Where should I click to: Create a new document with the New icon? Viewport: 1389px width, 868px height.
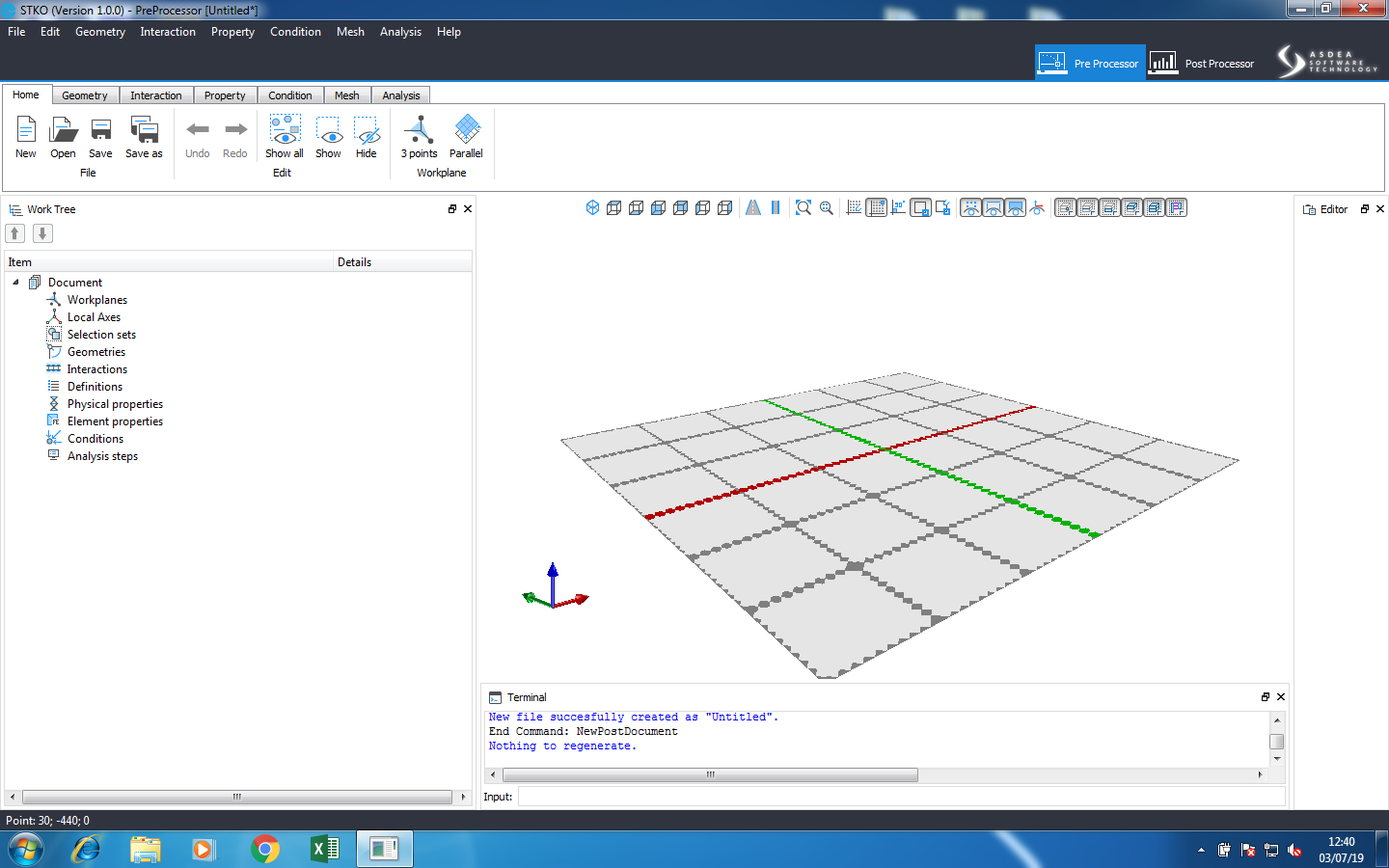point(26,129)
